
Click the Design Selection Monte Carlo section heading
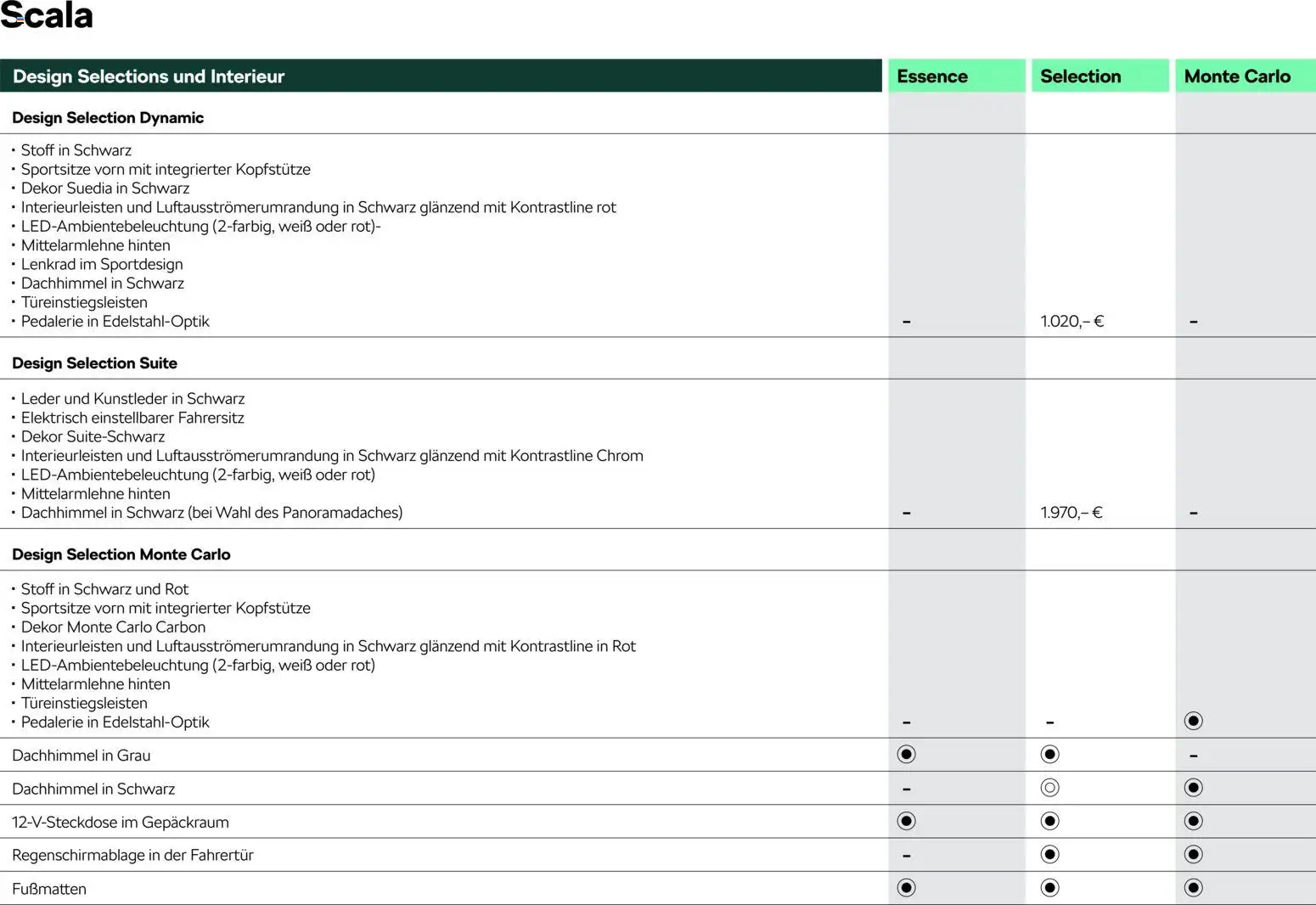(x=121, y=554)
